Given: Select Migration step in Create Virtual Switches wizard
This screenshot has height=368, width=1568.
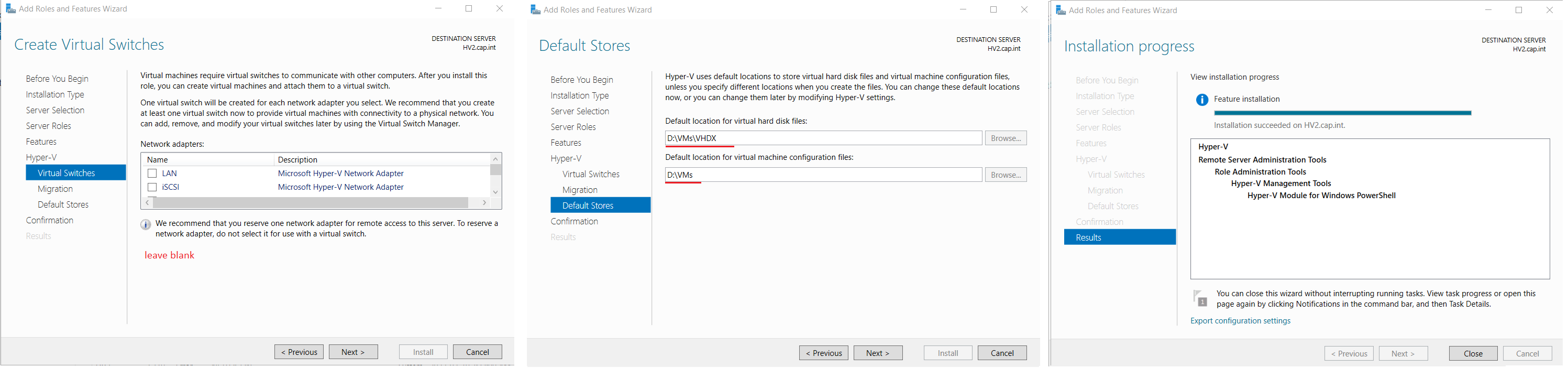Looking at the screenshot, I should (x=56, y=189).
